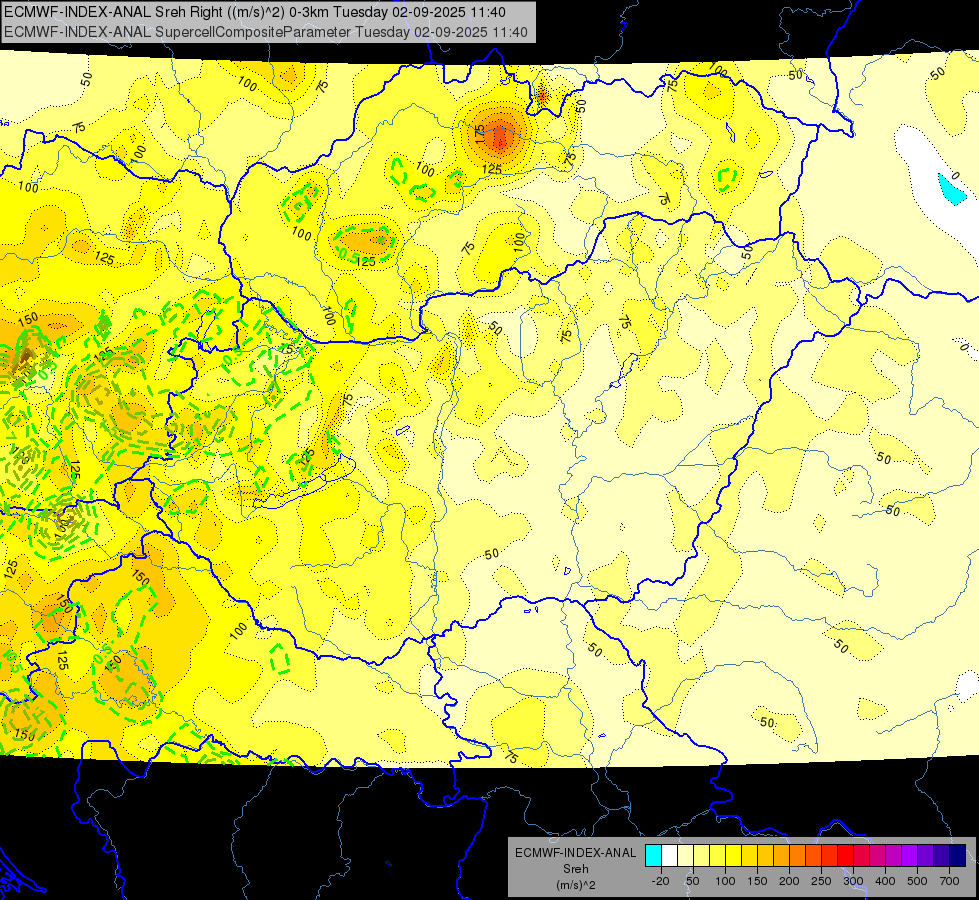Click the '300' legend scale label

(854, 881)
